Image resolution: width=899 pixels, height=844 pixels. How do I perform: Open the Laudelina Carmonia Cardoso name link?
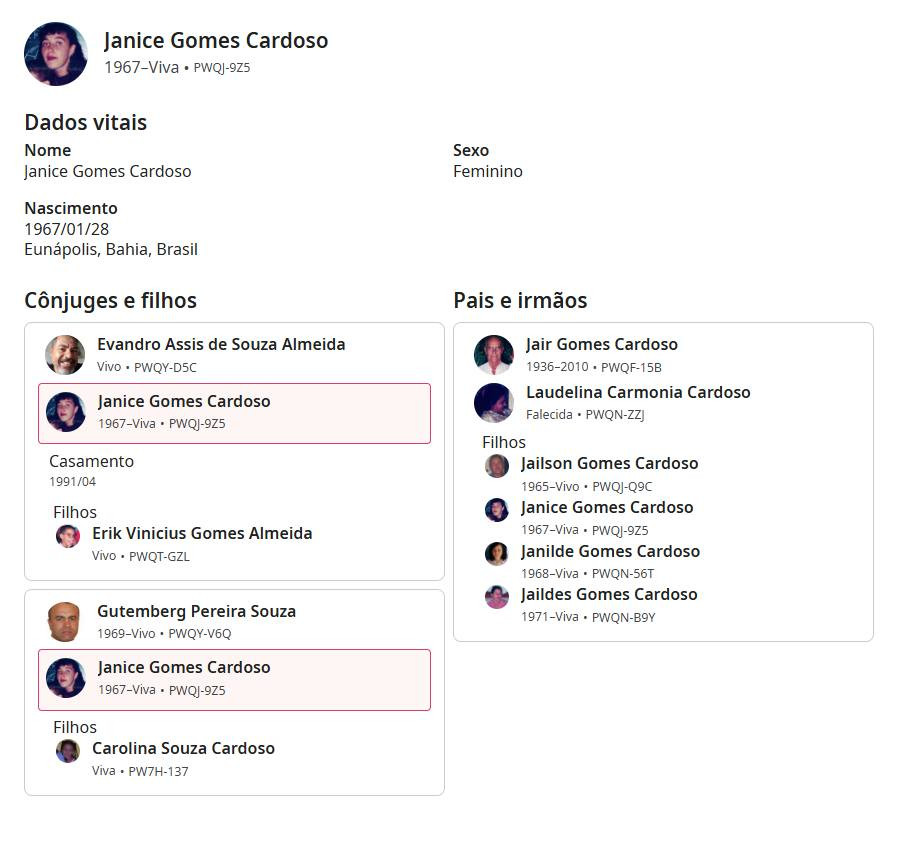pos(638,392)
